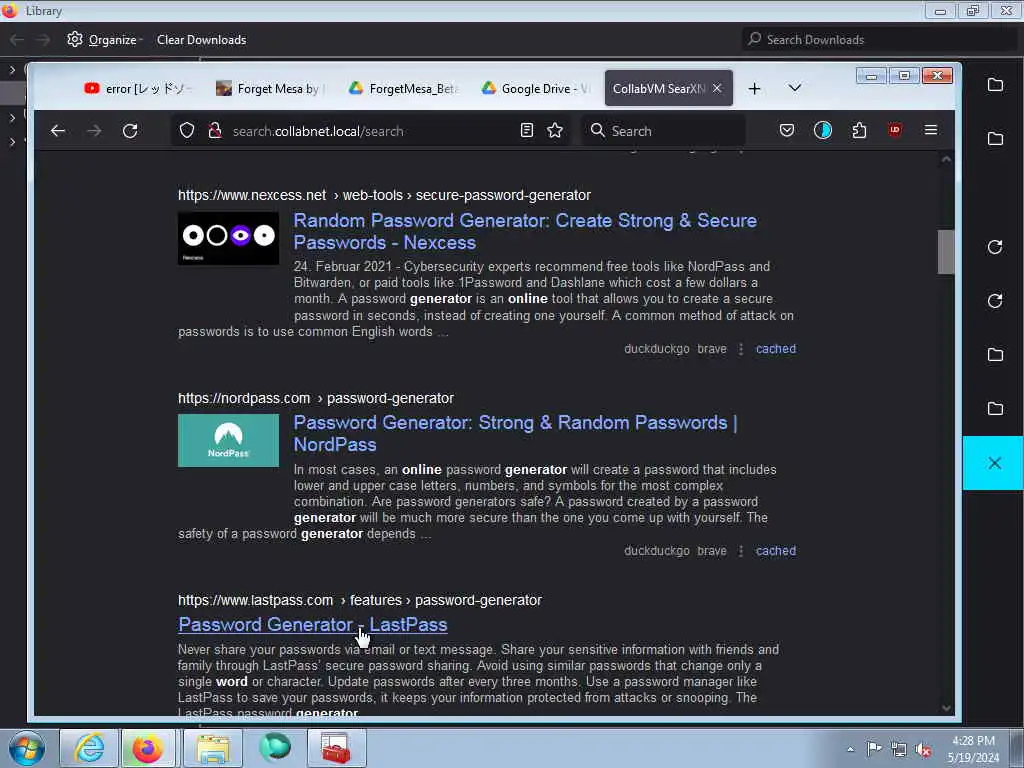Retry the second failed download in Library
This screenshot has height=768, width=1024.
[995, 300]
